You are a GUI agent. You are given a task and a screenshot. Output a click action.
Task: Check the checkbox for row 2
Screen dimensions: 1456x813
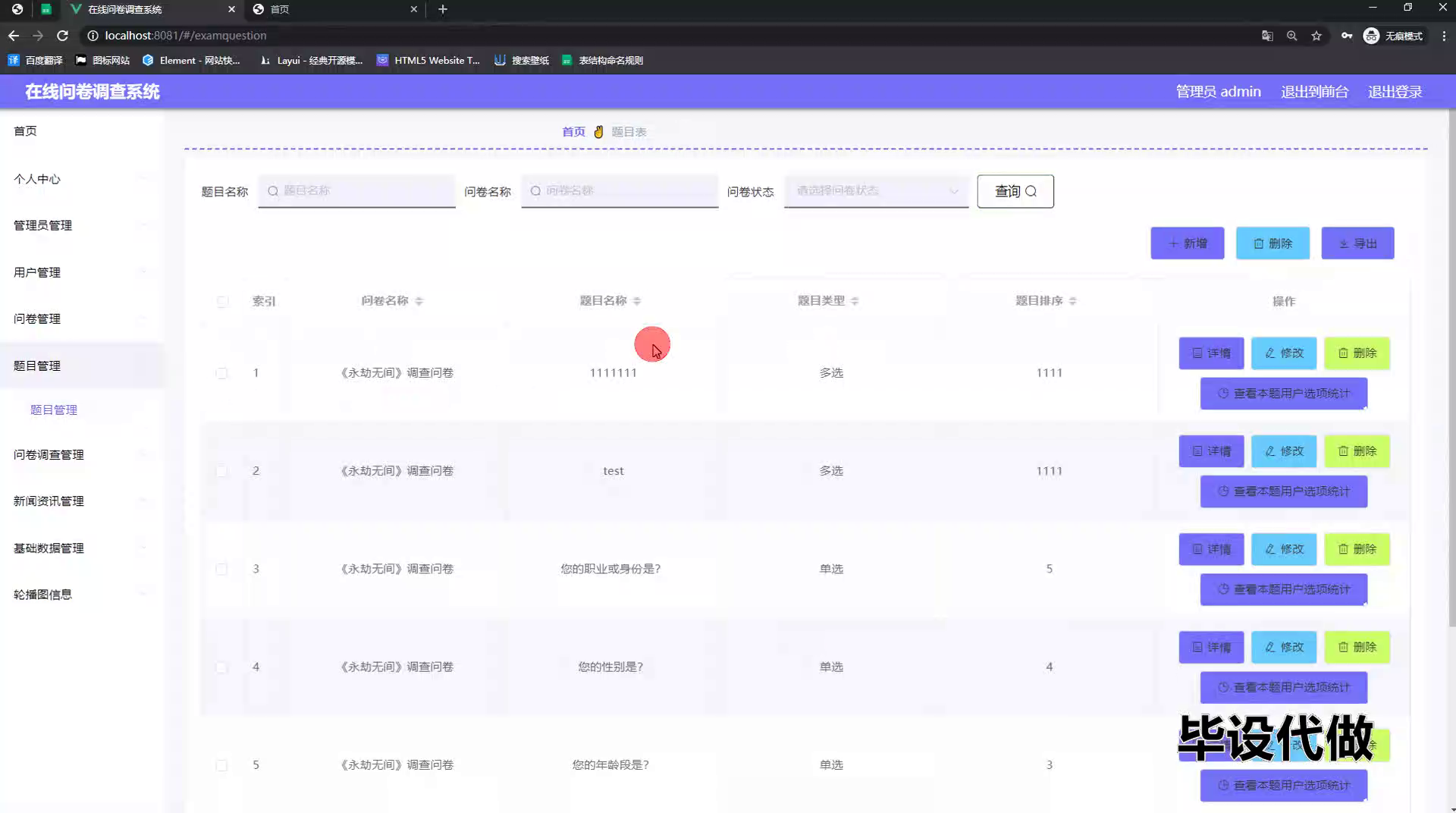click(221, 471)
